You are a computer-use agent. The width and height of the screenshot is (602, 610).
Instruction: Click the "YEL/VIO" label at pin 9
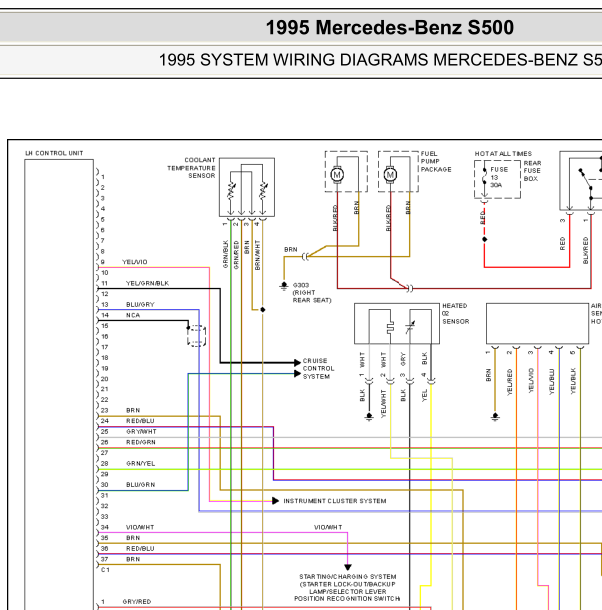(135, 262)
